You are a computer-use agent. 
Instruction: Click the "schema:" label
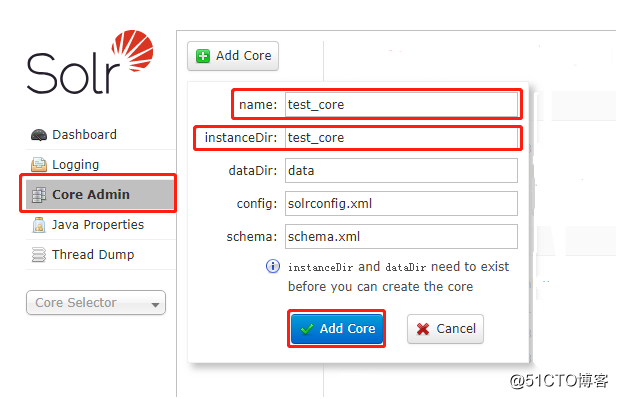(252, 237)
